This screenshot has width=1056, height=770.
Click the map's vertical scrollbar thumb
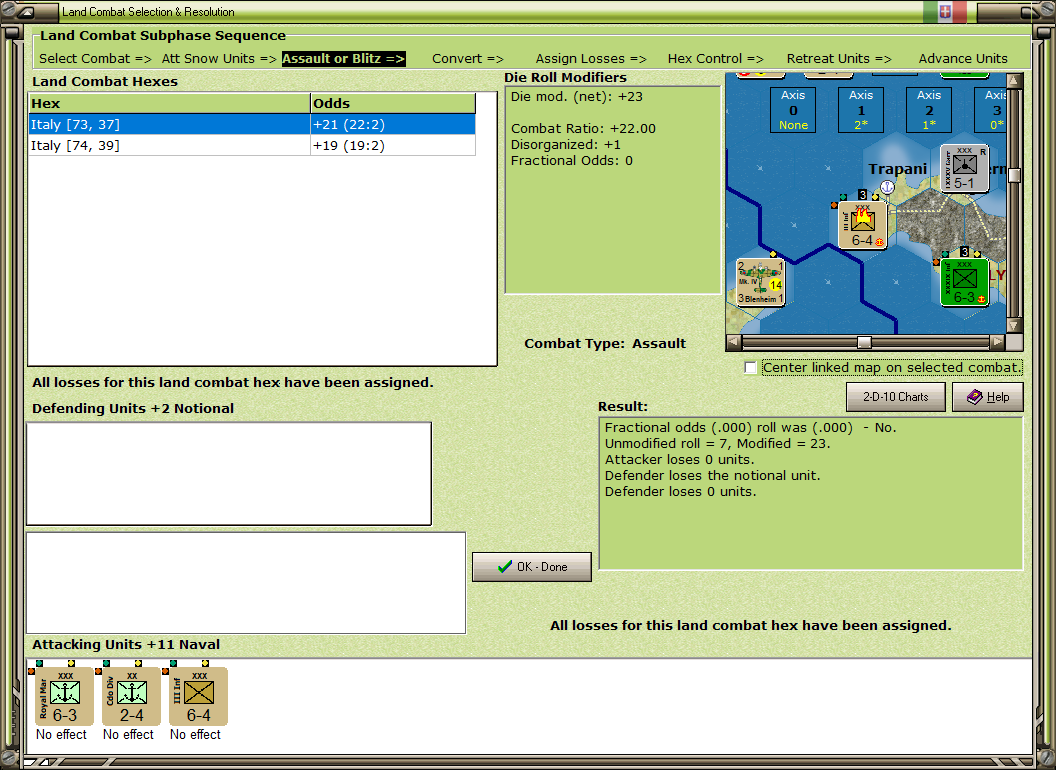[x=1014, y=175]
